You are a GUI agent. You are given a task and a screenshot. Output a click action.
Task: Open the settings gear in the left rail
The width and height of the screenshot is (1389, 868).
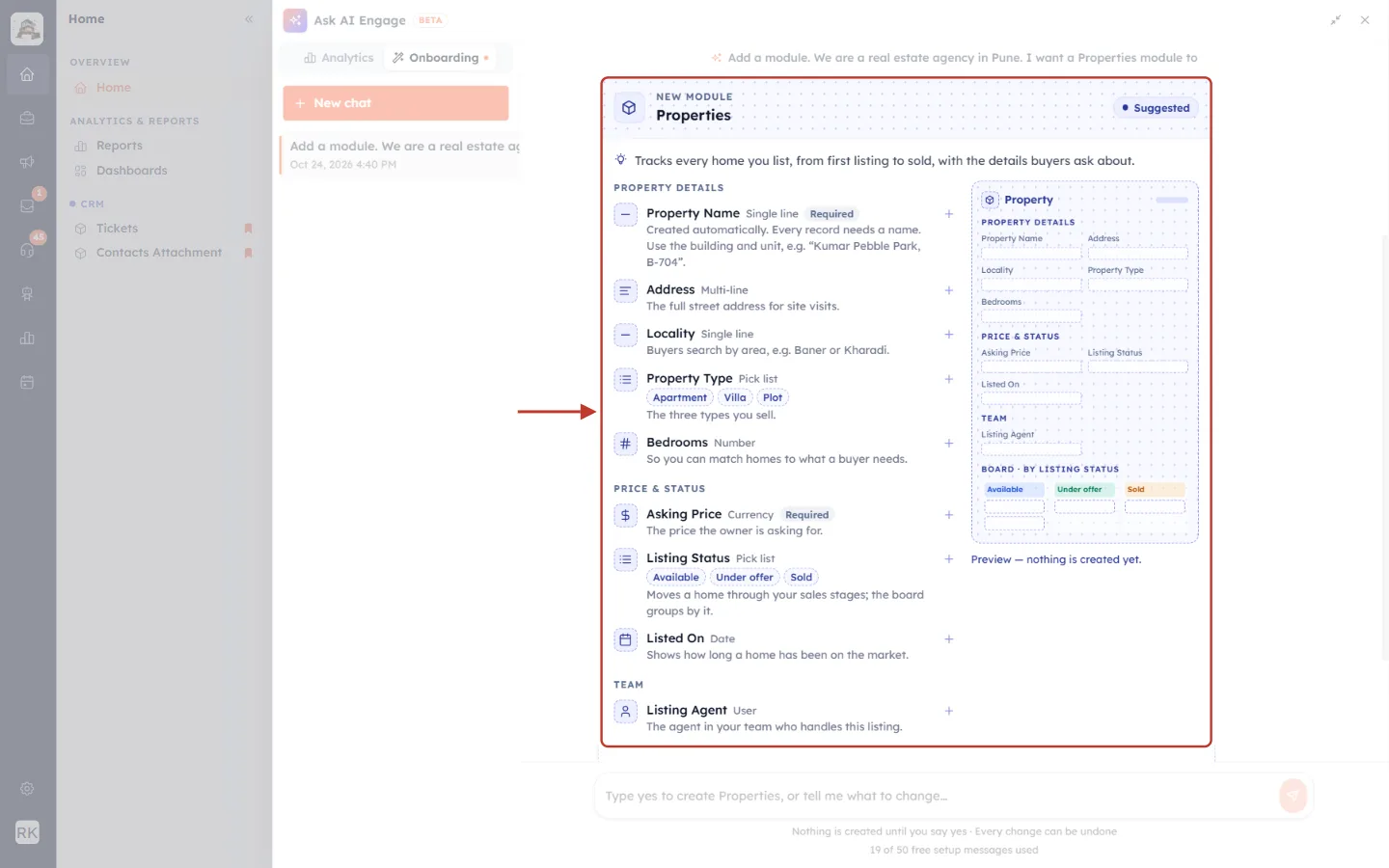click(27, 789)
